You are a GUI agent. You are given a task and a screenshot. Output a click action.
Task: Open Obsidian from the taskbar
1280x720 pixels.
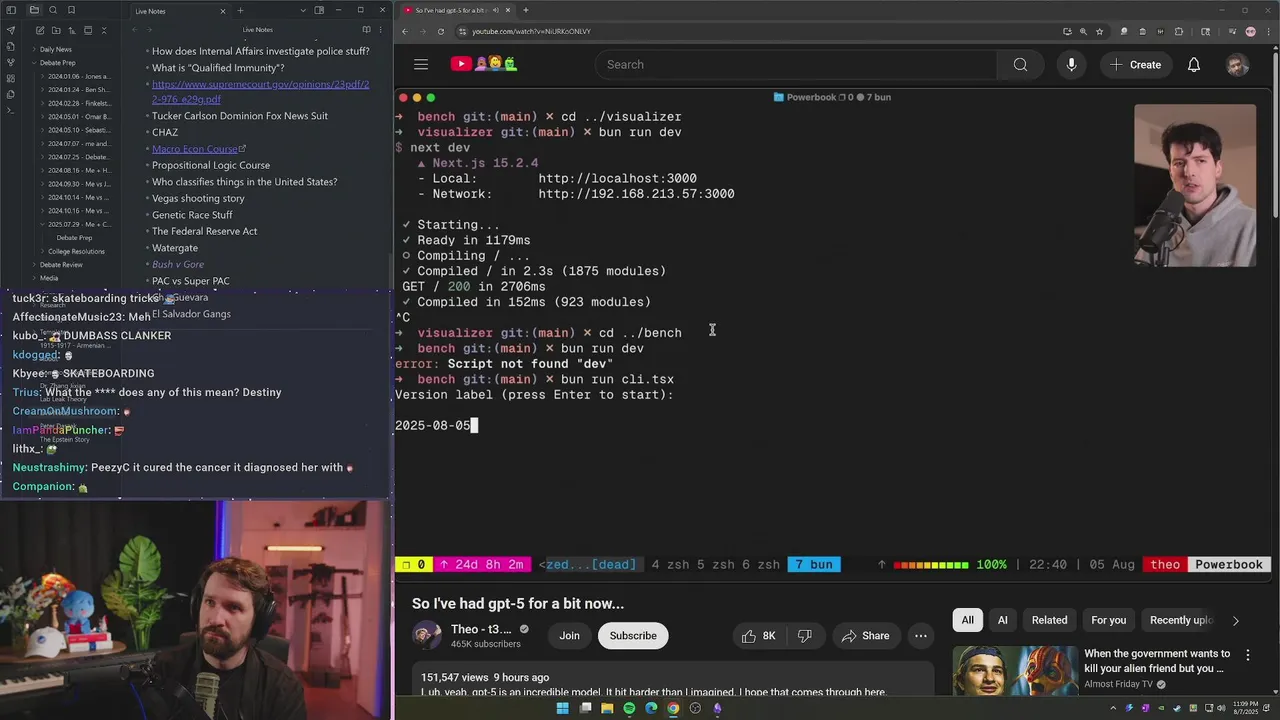[x=717, y=708]
